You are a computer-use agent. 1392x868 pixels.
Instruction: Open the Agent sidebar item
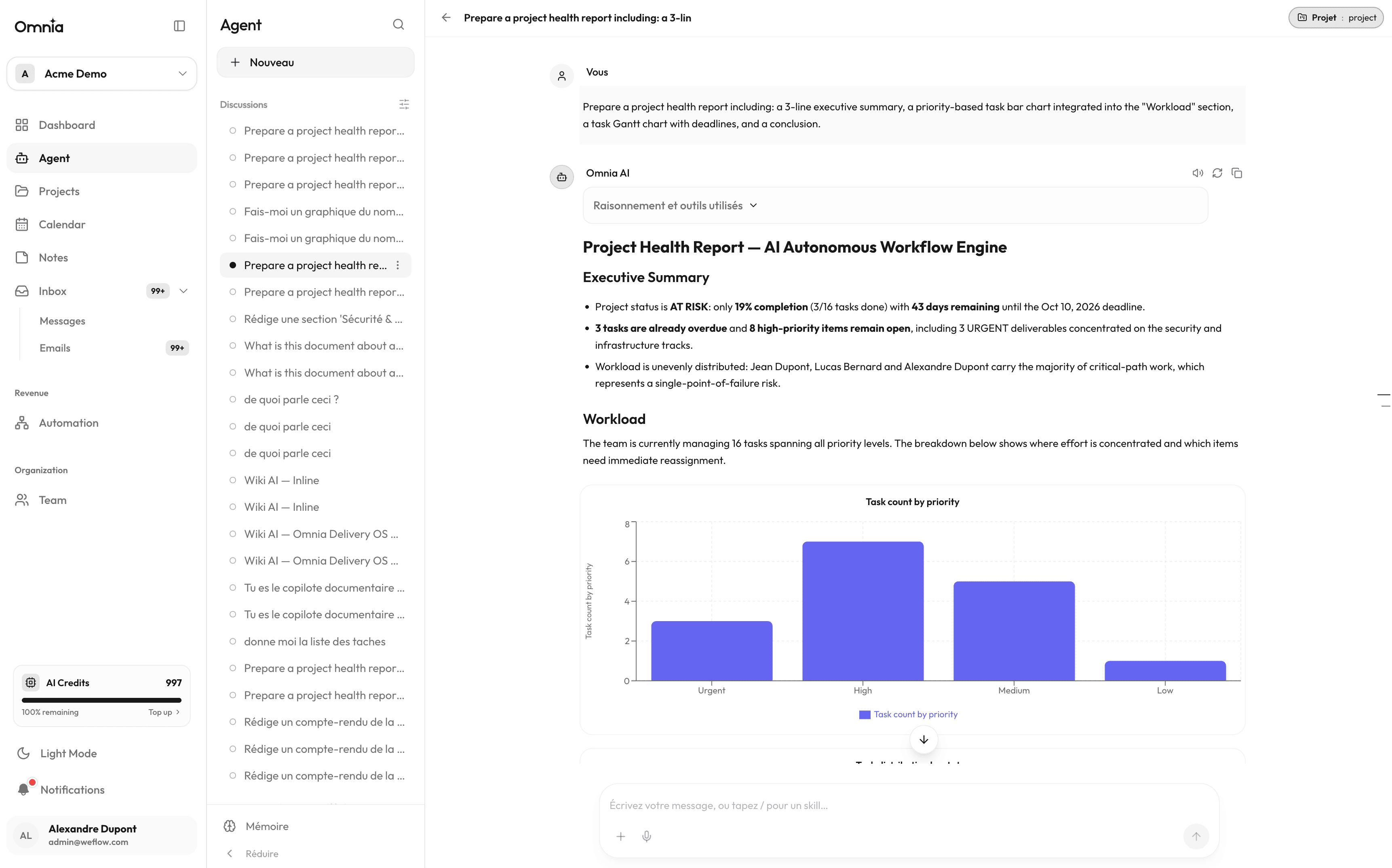[101, 158]
